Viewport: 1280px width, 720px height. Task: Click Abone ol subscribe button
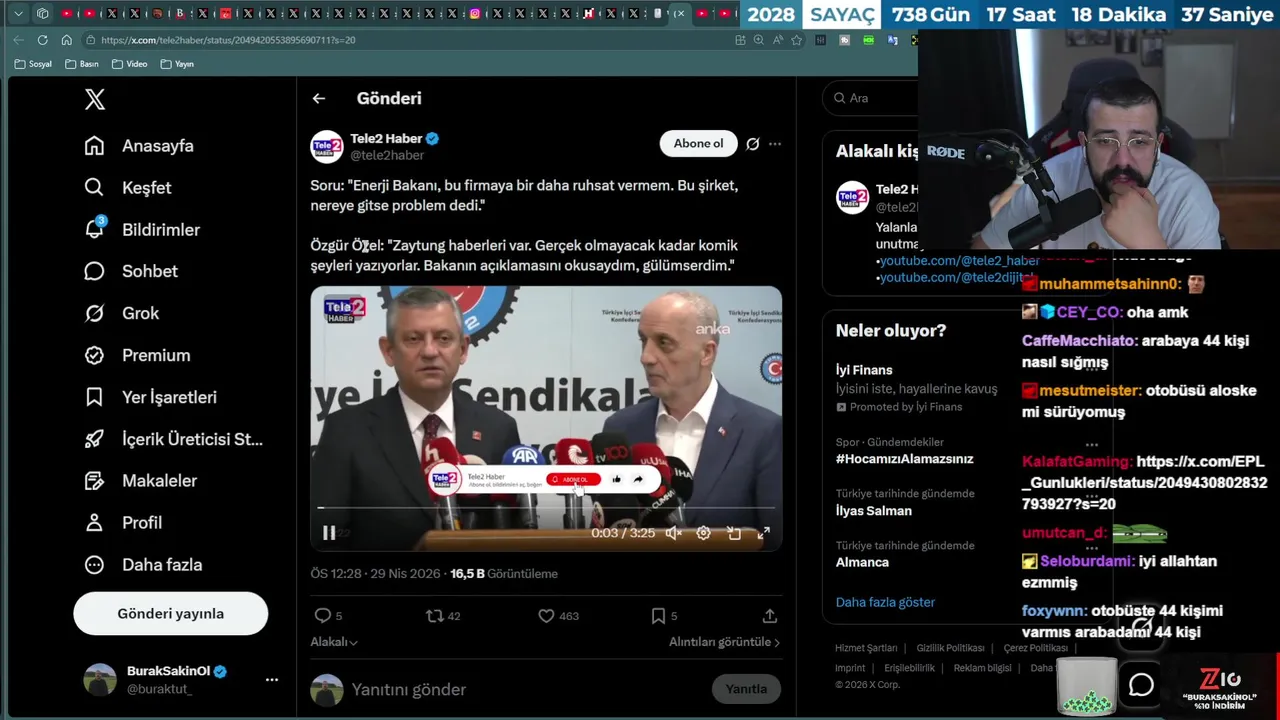[x=698, y=143]
